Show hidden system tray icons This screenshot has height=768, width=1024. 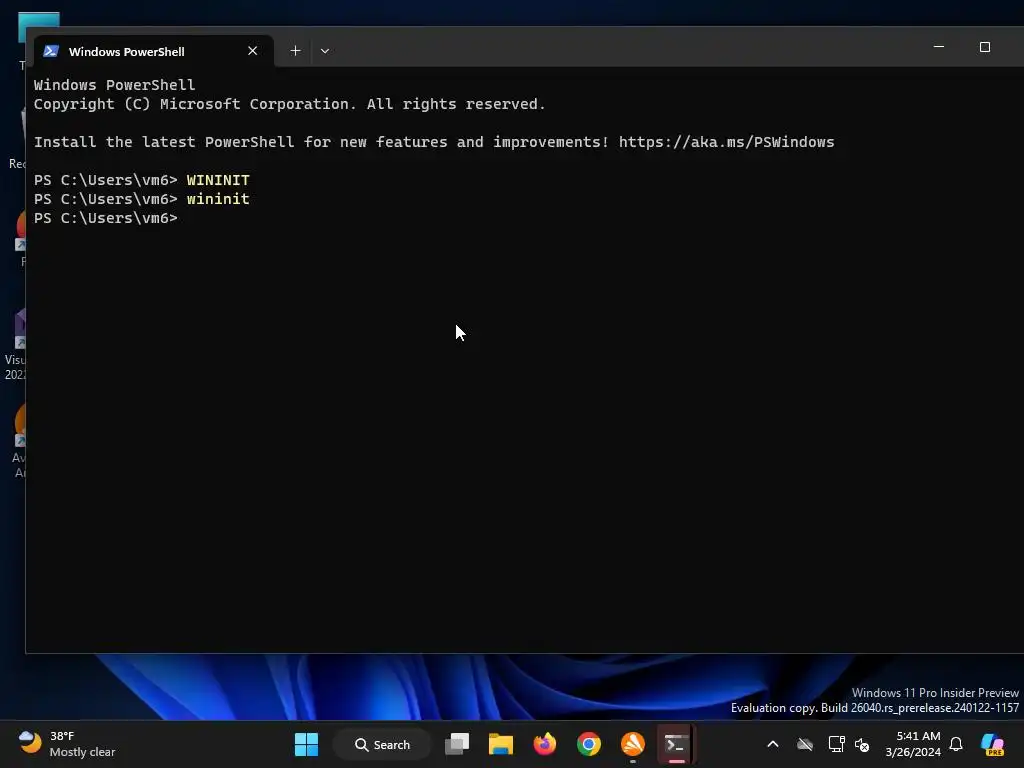pos(773,744)
